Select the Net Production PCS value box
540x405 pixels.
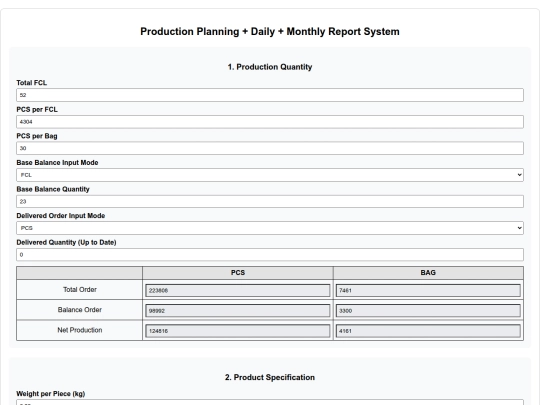pos(238,331)
